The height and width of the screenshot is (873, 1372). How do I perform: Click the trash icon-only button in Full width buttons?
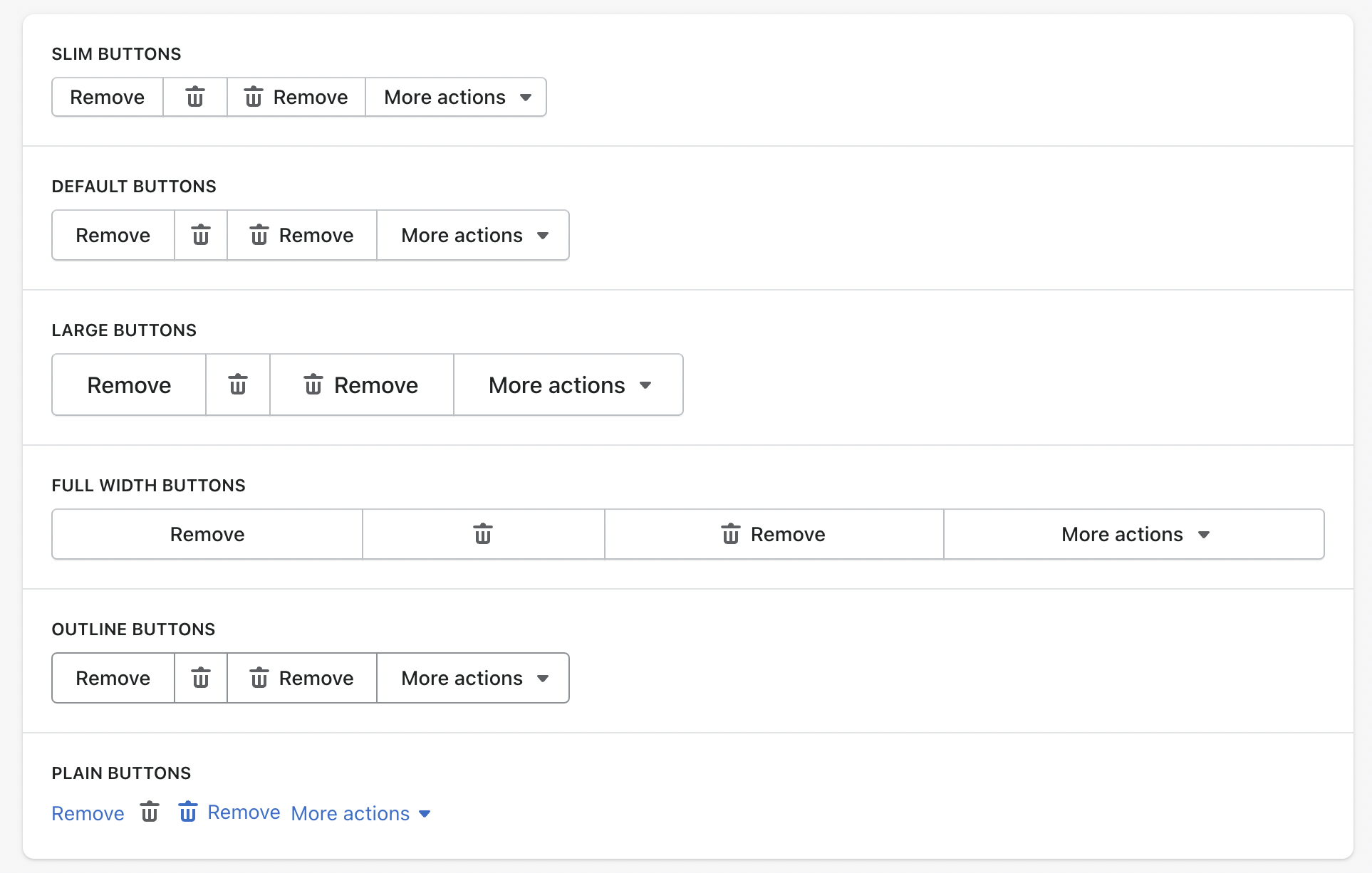(483, 534)
